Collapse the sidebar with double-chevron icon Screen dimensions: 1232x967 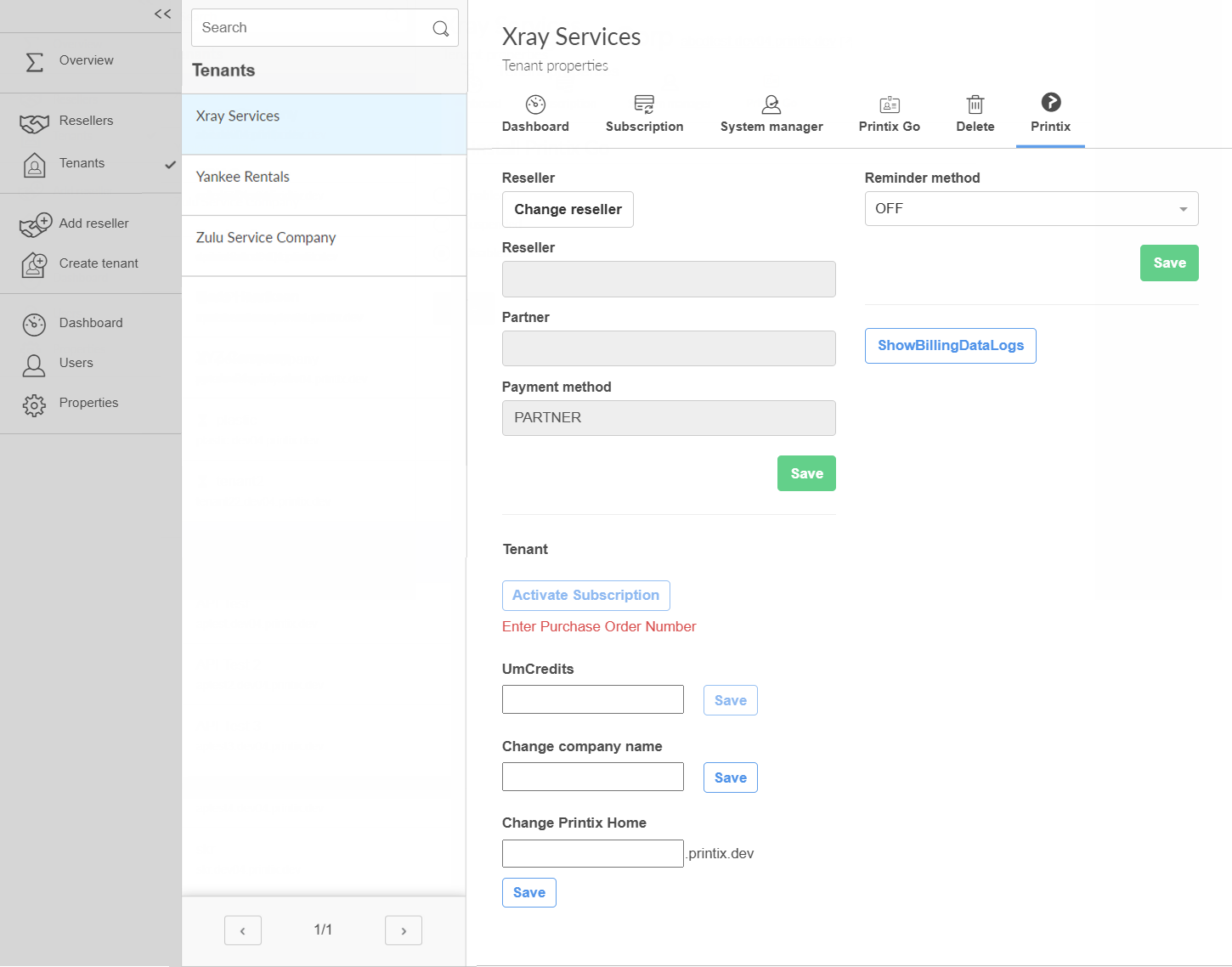coord(162,14)
